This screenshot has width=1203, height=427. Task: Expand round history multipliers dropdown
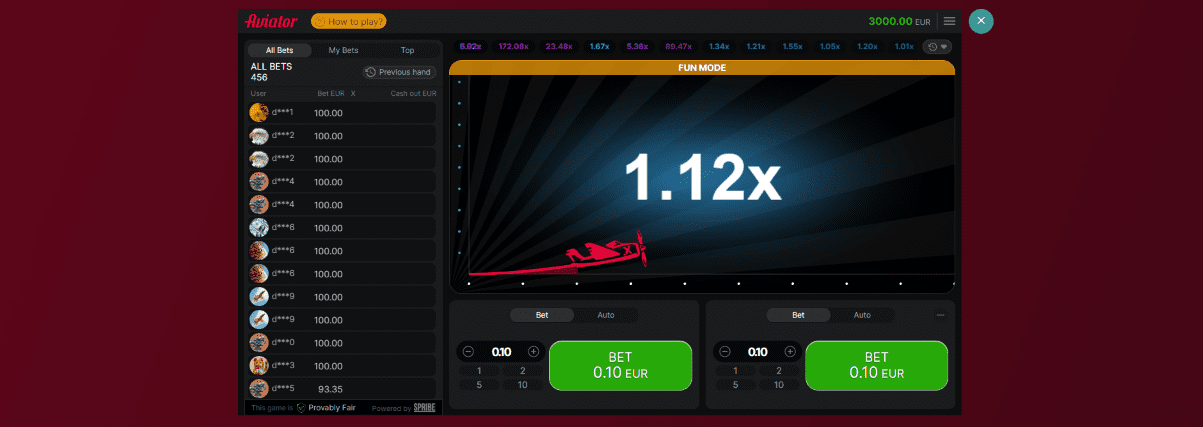coord(937,46)
